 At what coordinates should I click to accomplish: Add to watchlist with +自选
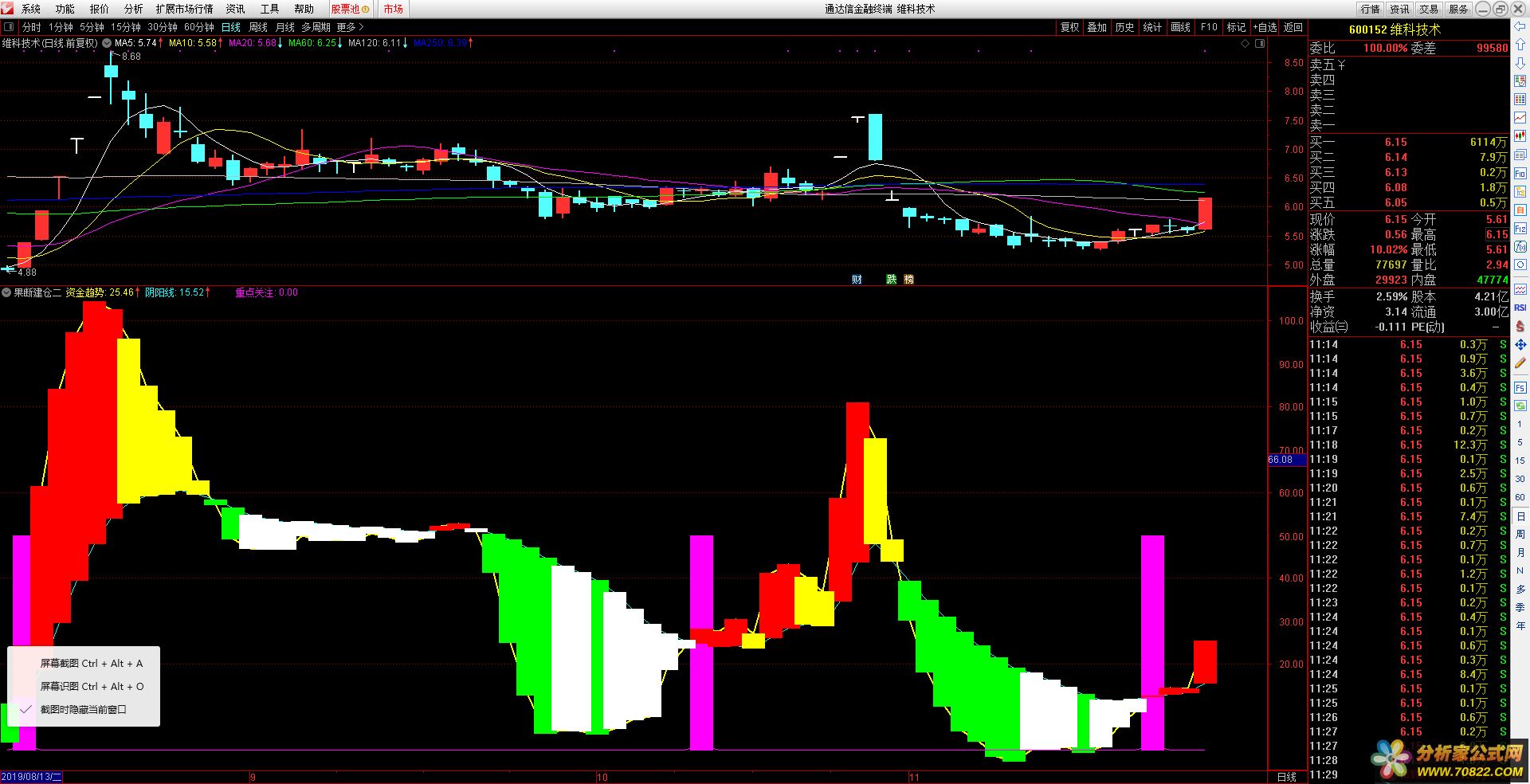(x=1265, y=27)
